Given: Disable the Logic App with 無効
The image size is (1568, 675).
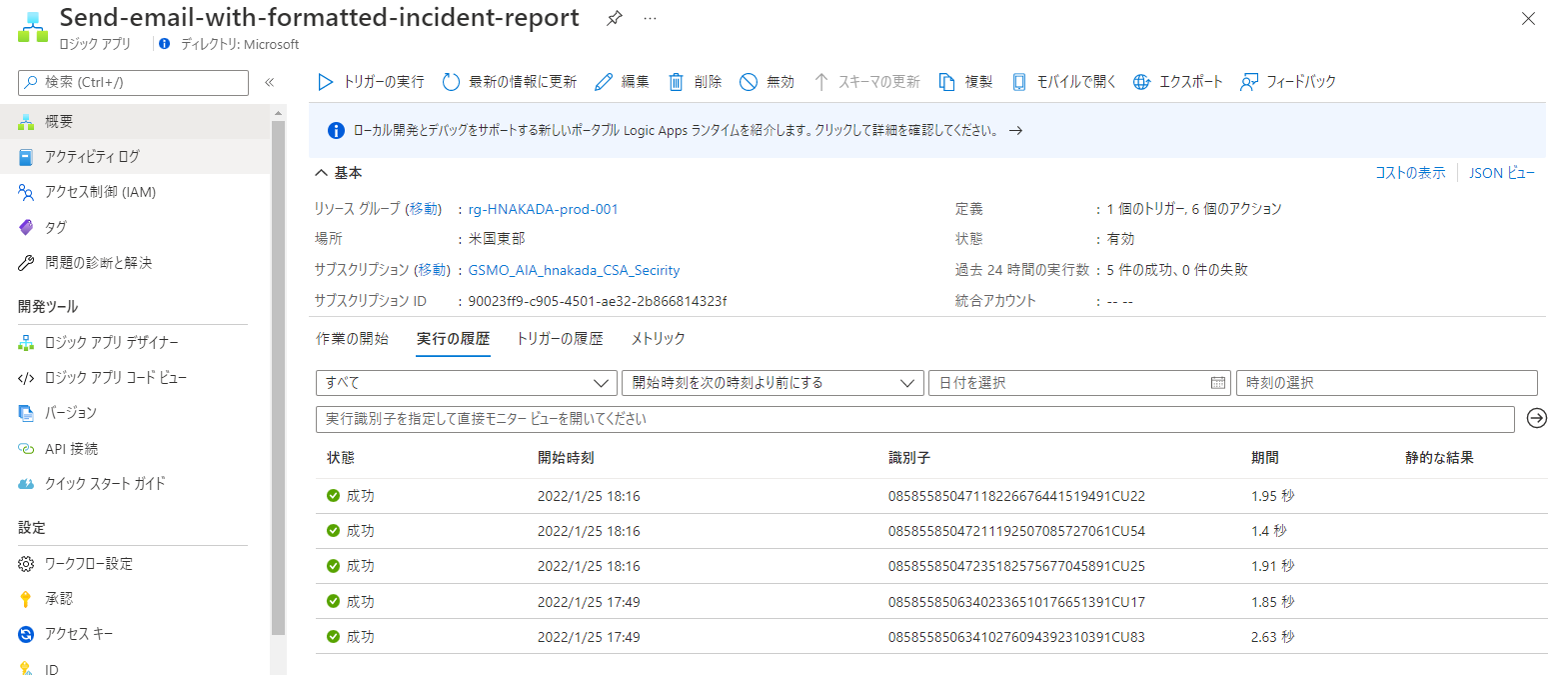Looking at the screenshot, I should pos(767,82).
